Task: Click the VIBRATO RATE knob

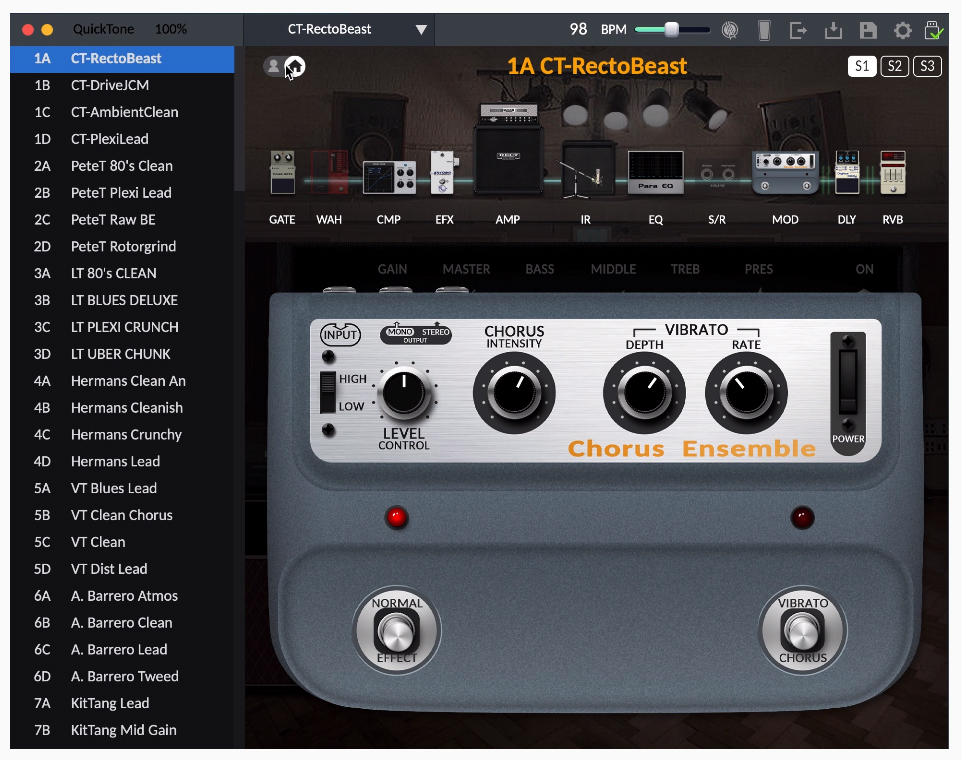Action: [746, 393]
